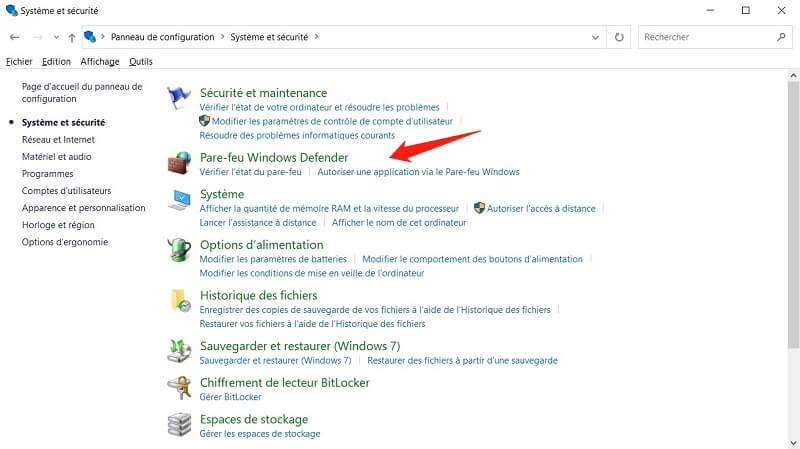Viewport: 800px width, 449px height.
Task: Click the magnifier icon in search box
Action: point(781,37)
